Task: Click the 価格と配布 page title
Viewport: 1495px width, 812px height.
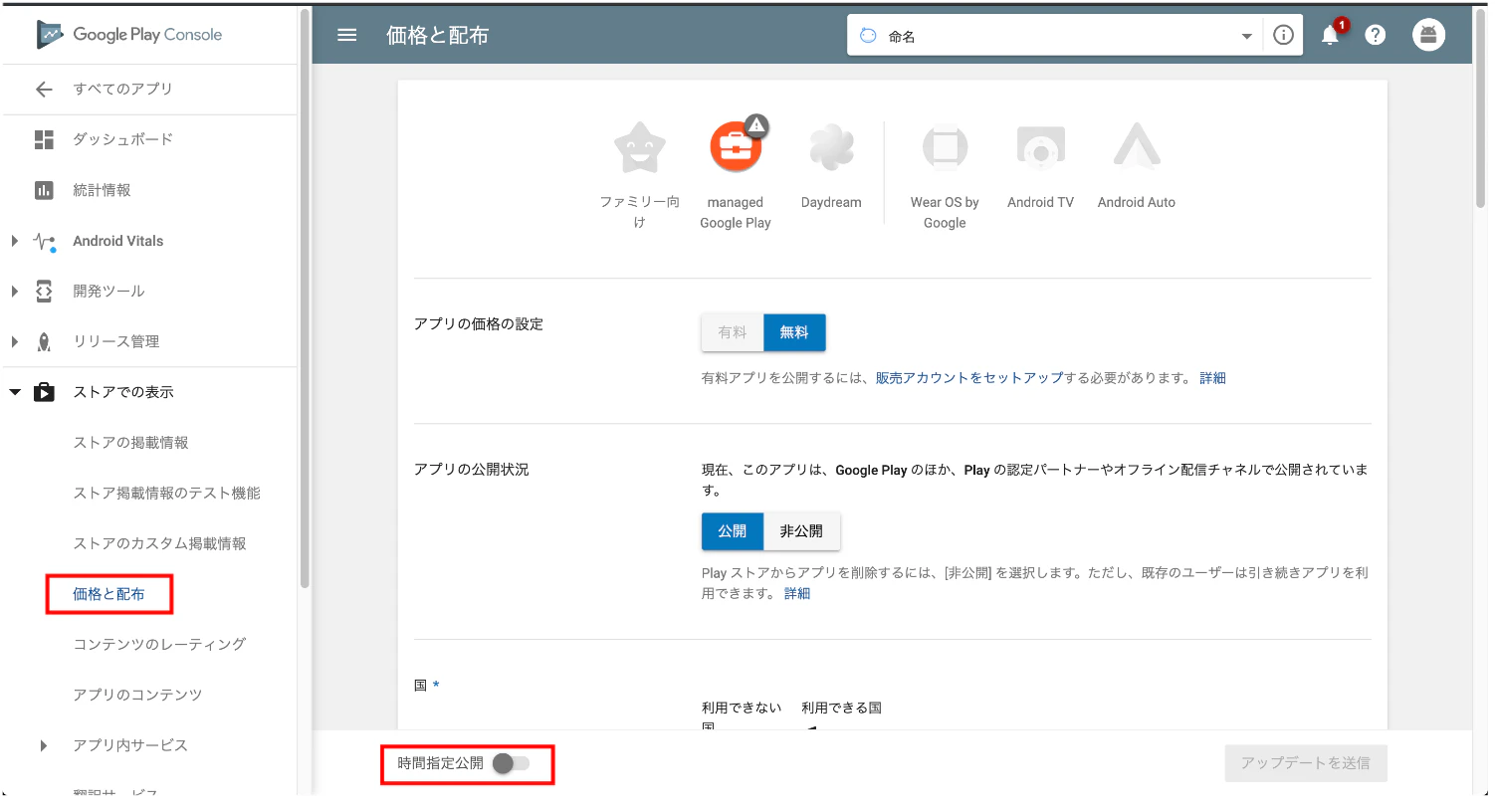Action: coord(437,36)
